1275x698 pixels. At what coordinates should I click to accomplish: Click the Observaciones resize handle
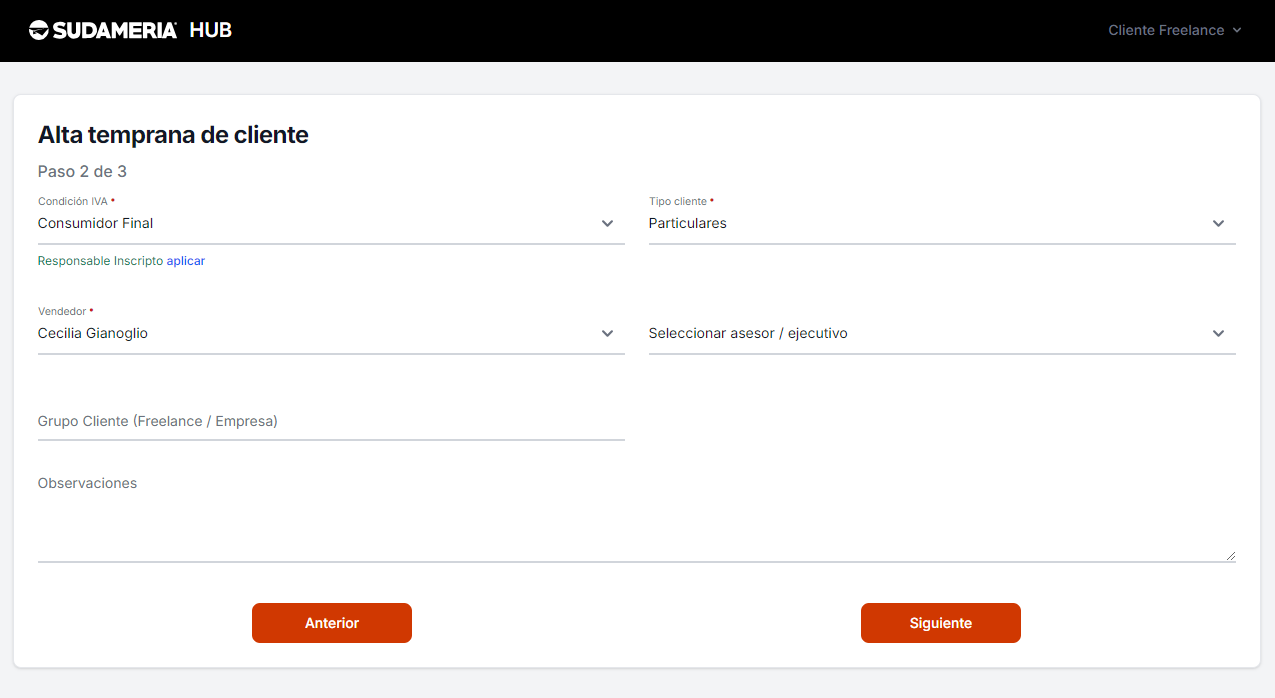[1230, 555]
